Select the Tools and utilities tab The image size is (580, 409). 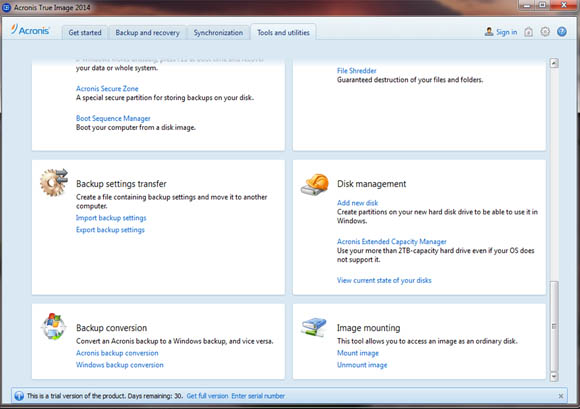[x=283, y=33]
